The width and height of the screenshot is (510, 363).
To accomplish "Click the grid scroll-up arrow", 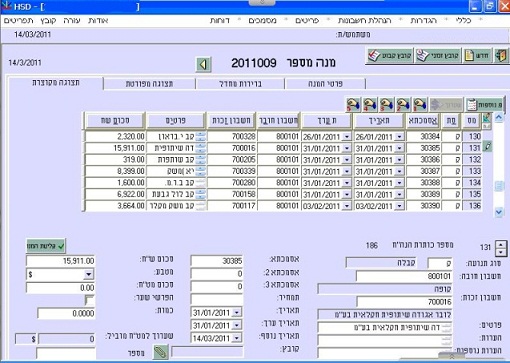I will (x=499, y=117).
